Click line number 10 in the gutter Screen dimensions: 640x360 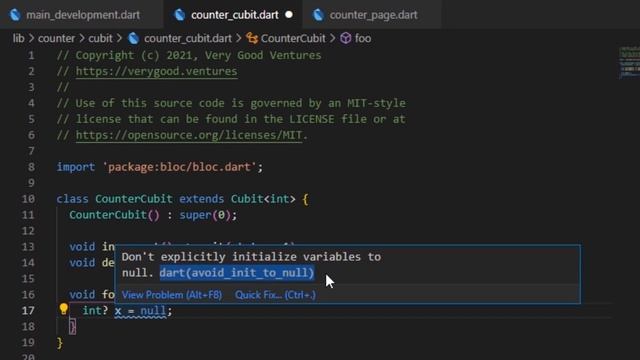coord(28,199)
